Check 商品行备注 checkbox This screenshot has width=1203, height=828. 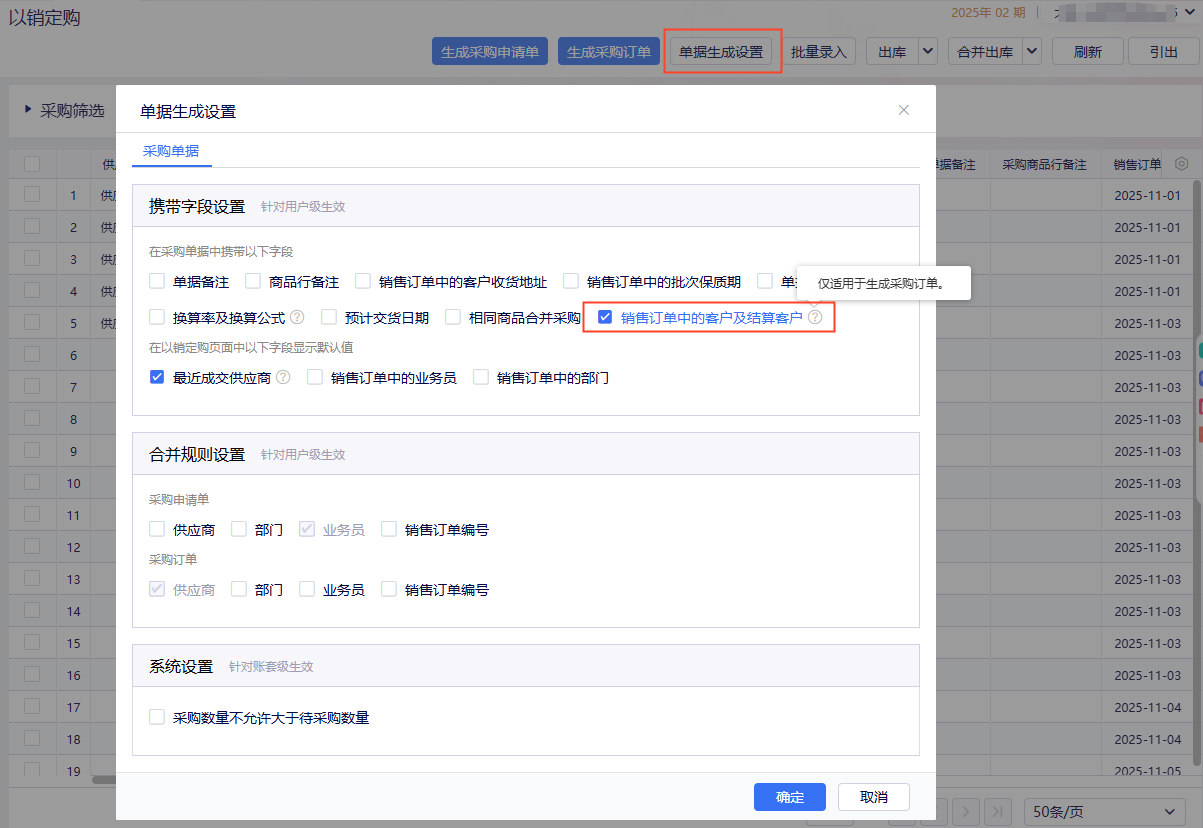pyautogui.click(x=253, y=281)
